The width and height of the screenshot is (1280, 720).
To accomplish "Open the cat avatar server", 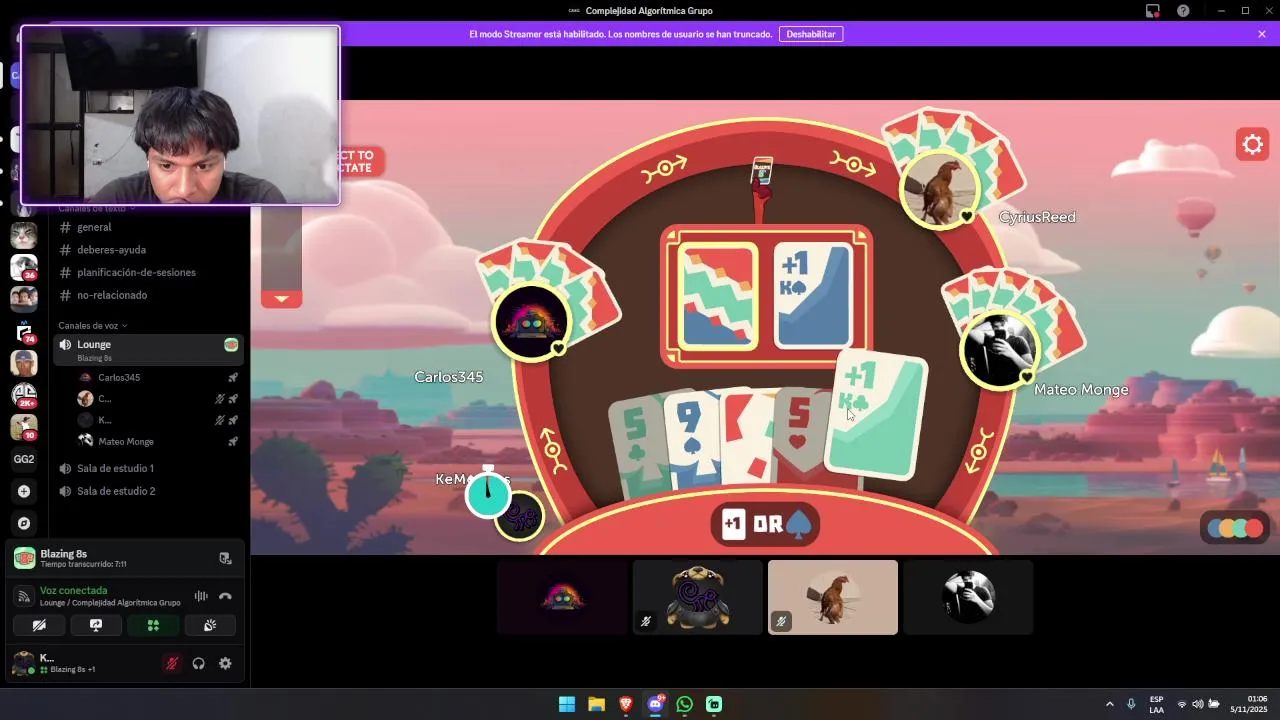I will pyautogui.click(x=24, y=235).
